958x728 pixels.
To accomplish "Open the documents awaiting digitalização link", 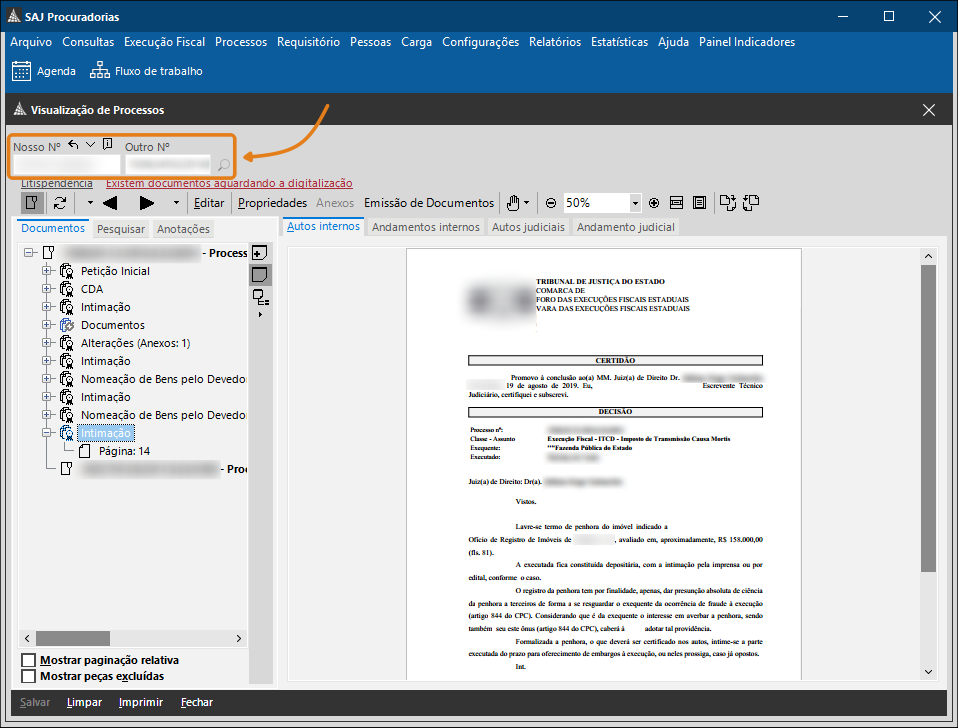I will tap(229, 183).
